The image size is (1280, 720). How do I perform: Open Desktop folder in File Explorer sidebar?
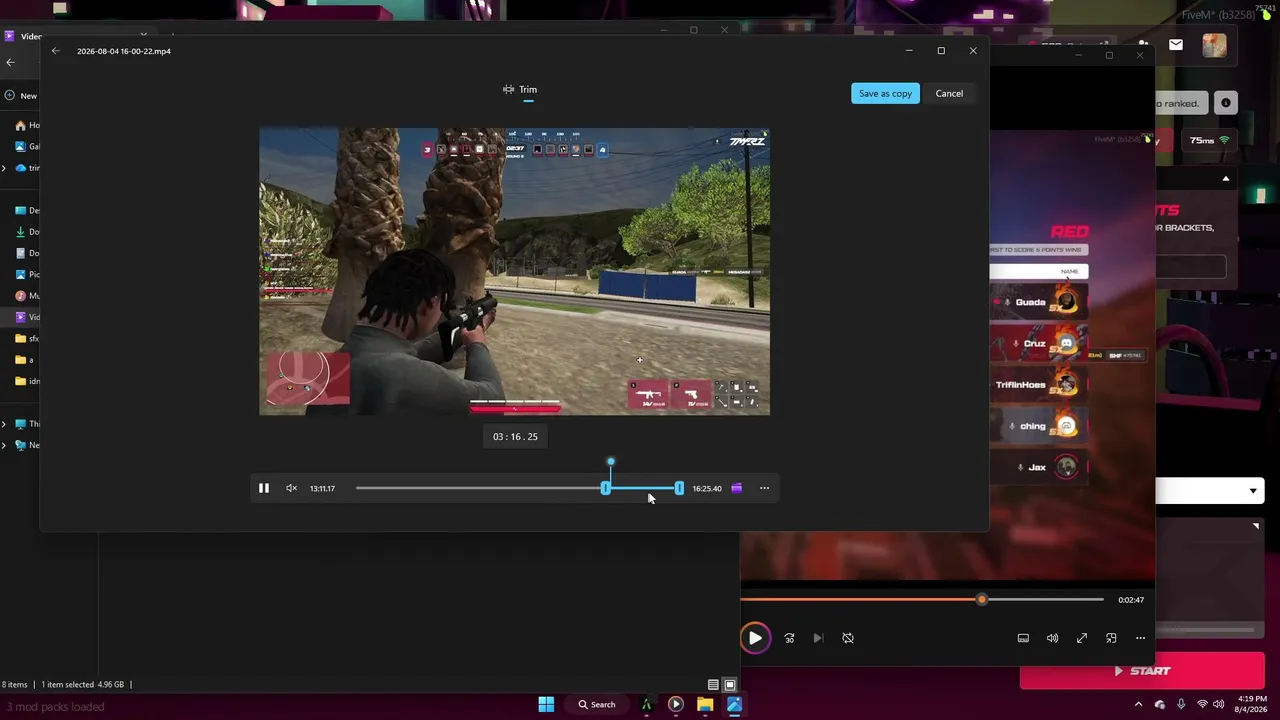pyautogui.click(x=27, y=210)
